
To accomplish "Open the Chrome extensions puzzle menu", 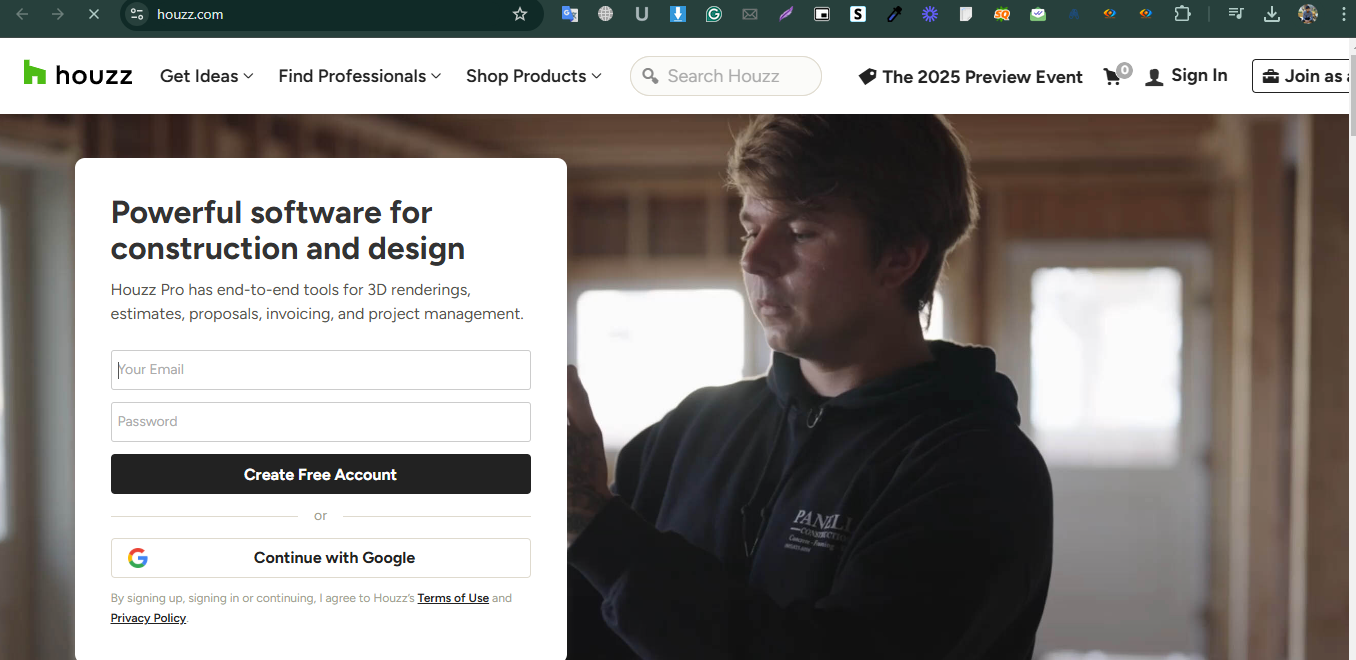I will (1182, 14).
